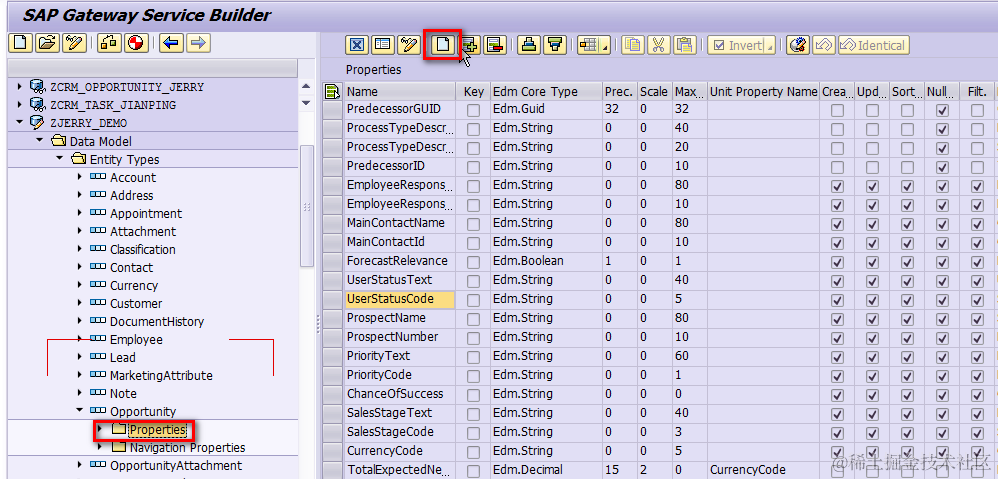This screenshot has height=479, width=998.
Task: Uncheck Upd checkbox for ForecastRelevance row
Action: click(x=873, y=263)
